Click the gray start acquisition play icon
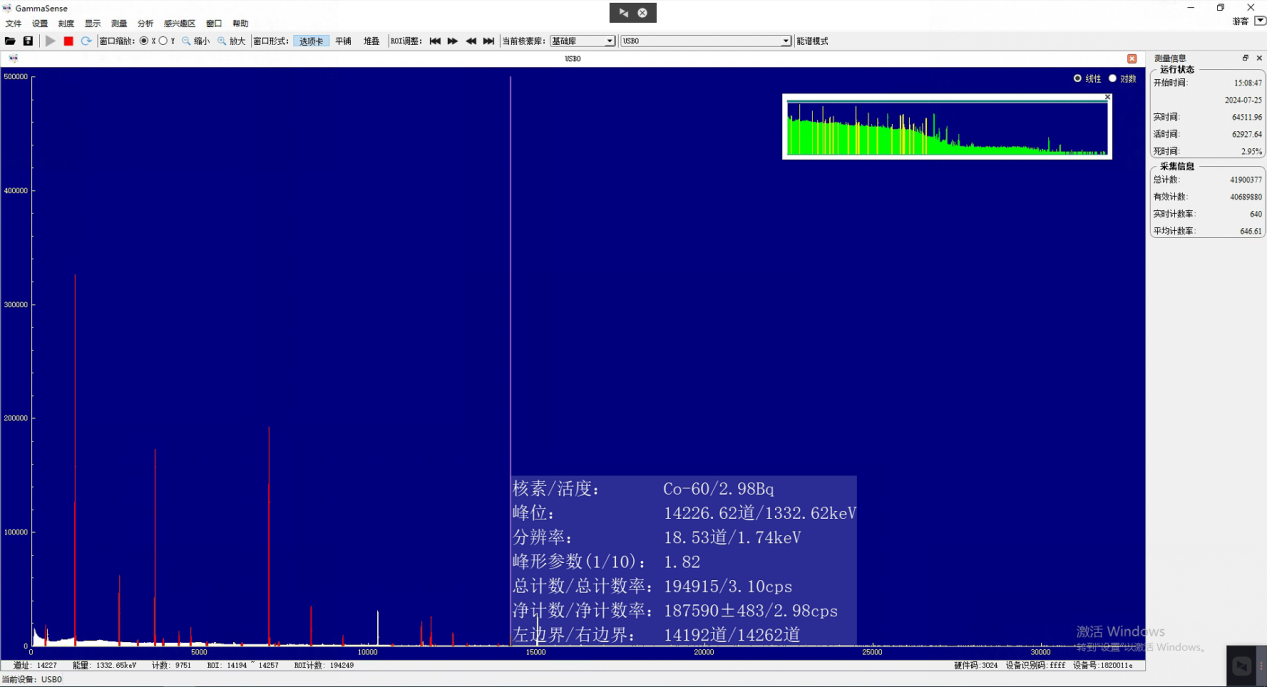1267x687 pixels. click(x=50, y=41)
